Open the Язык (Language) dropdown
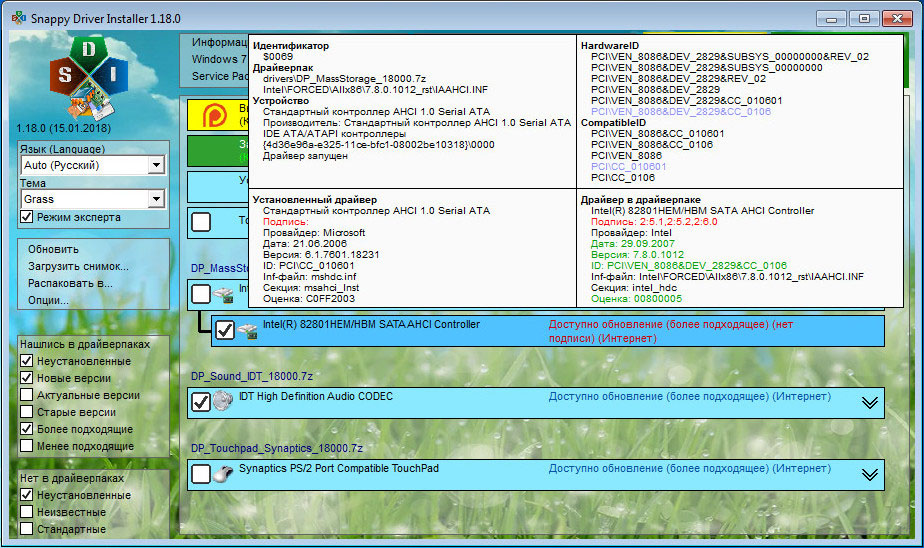This screenshot has height=548, width=924. click(156, 165)
